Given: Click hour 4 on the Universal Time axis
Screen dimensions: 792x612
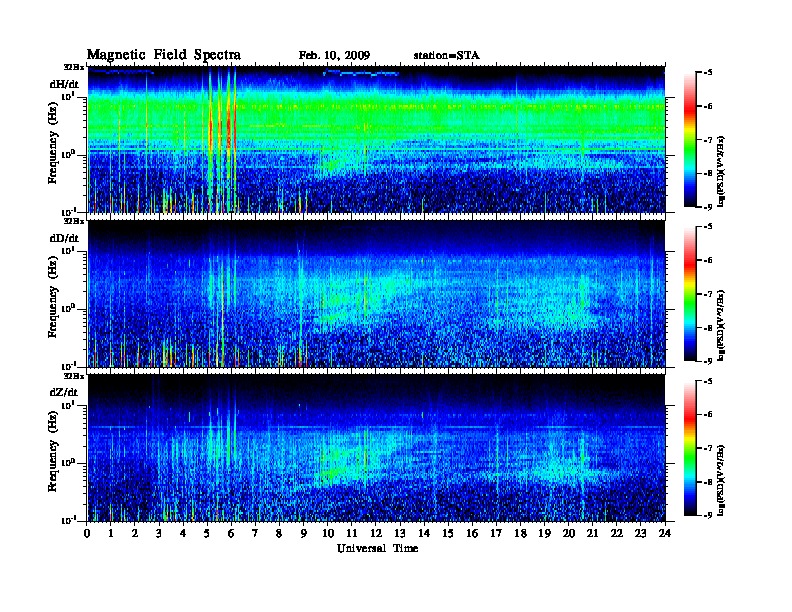Looking at the screenshot, I should tap(183, 533).
